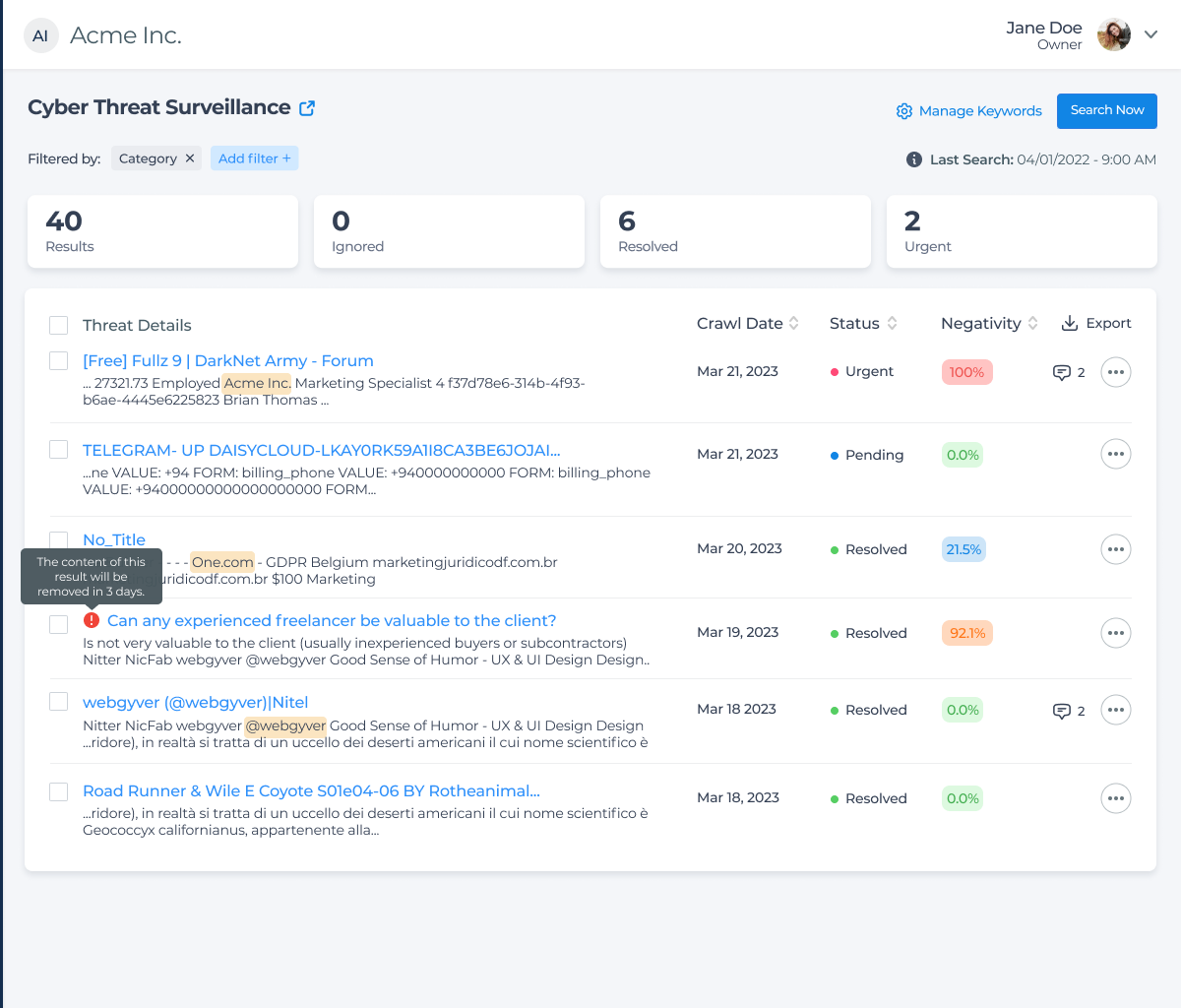Screen dimensions: 1181x1008
Task: Open more options for TELEGRAM result row
Action: [1115, 454]
